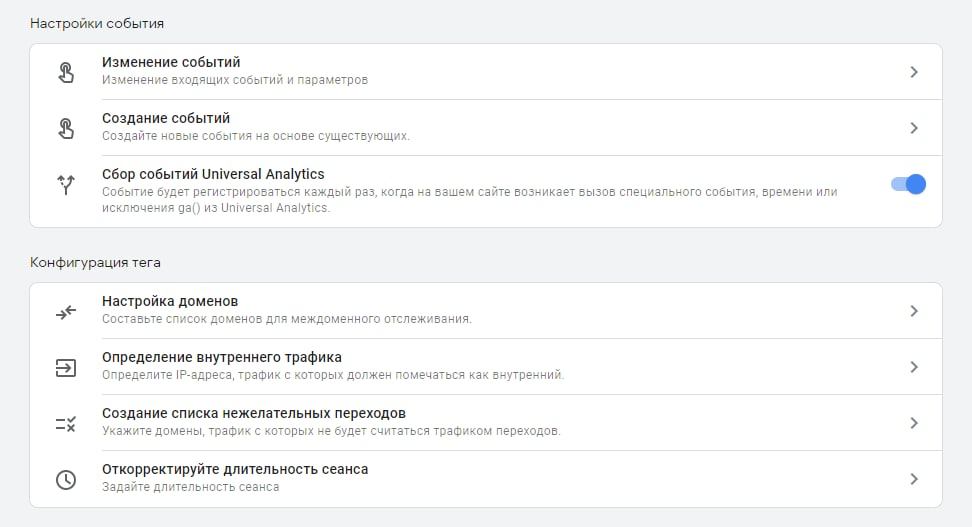Viewport: 972px width, 527px height.
Task: Expand Изменение событий via its chevron
Action: click(914, 72)
